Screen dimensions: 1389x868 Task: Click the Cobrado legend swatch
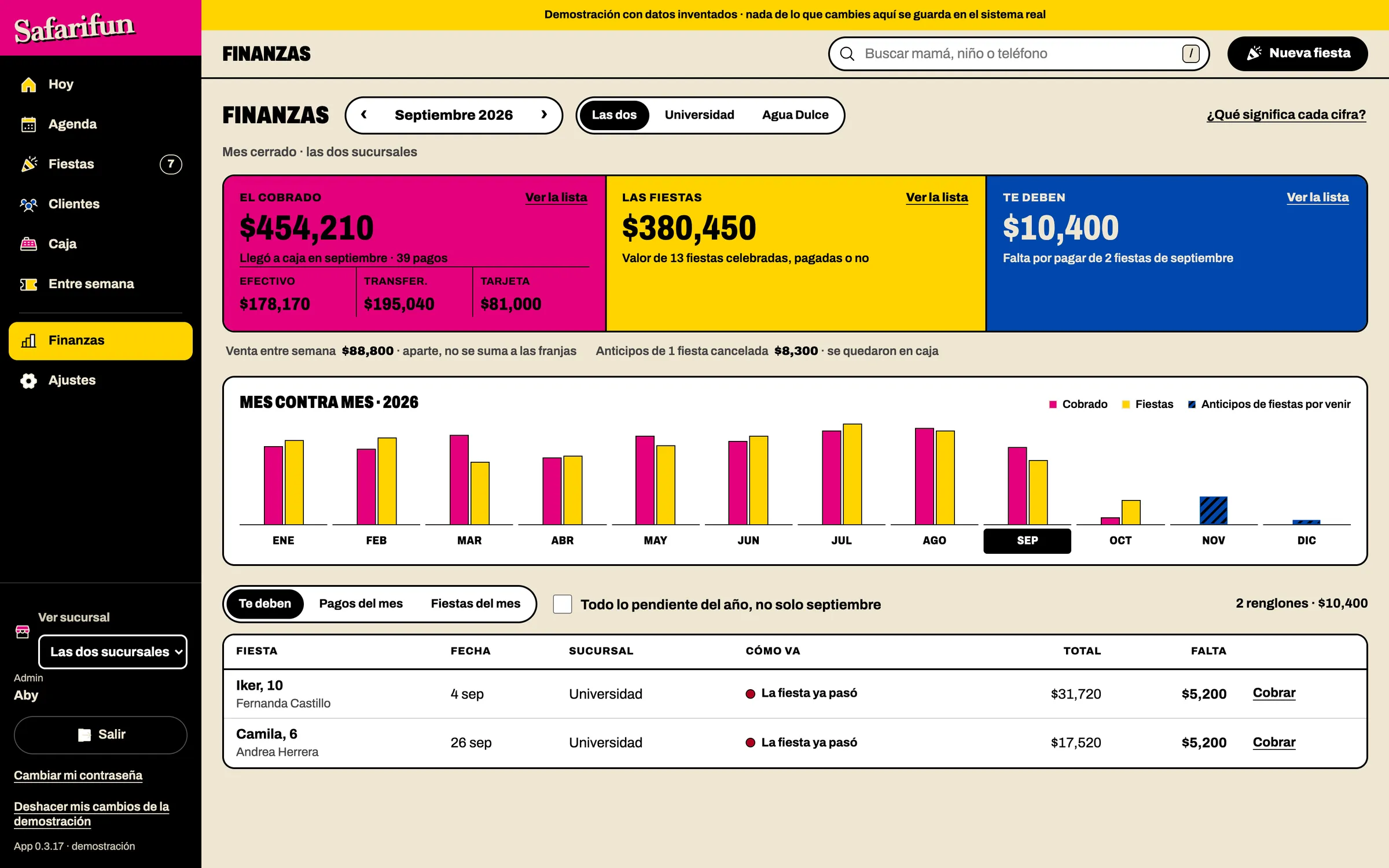(x=1053, y=404)
